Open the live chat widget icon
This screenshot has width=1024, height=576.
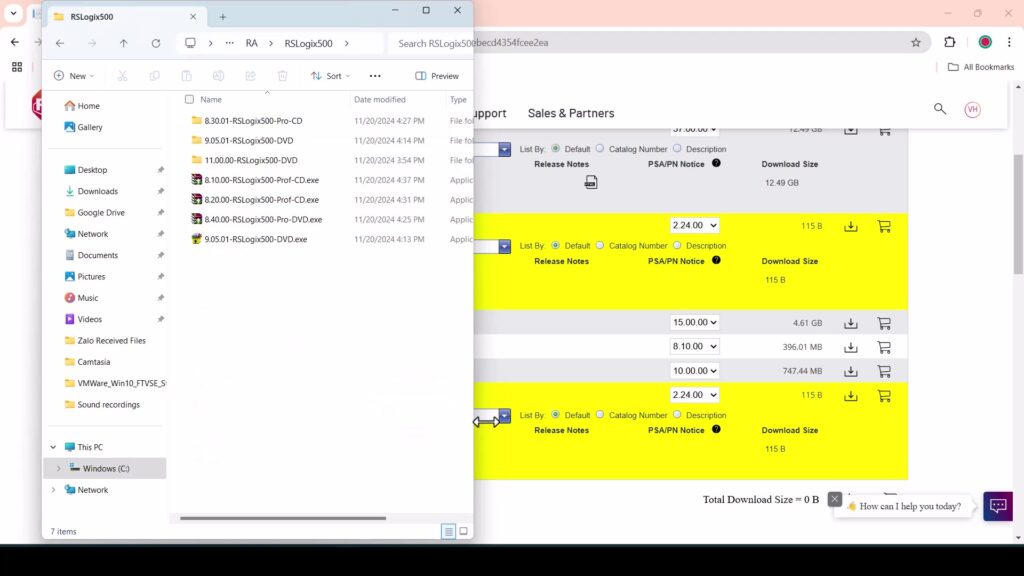click(x=998, y=506)
